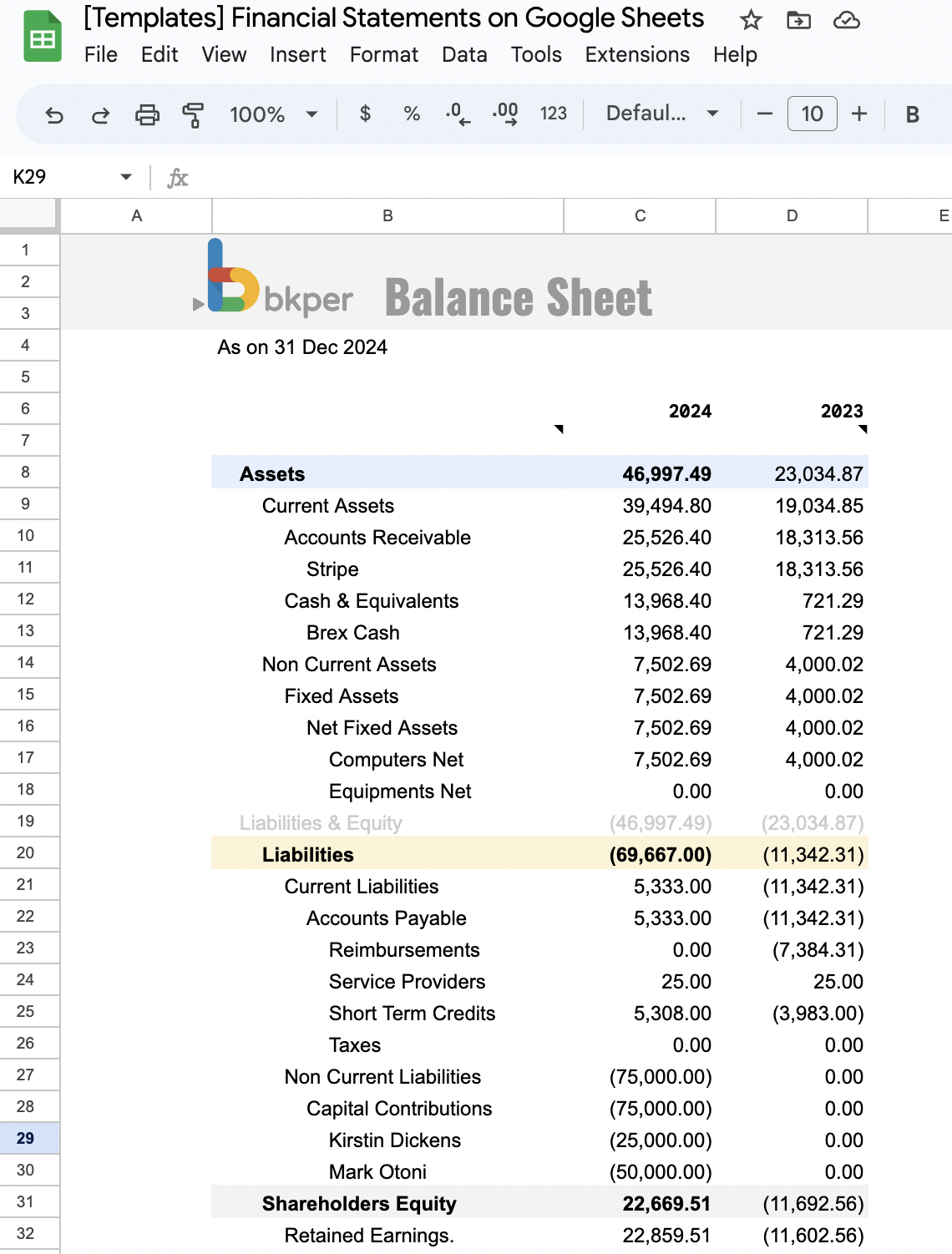Image resolution: width=952 pixels, height=1254 pixels.
Task: Select the row 29 header
Action: (x=27, y=1140)
